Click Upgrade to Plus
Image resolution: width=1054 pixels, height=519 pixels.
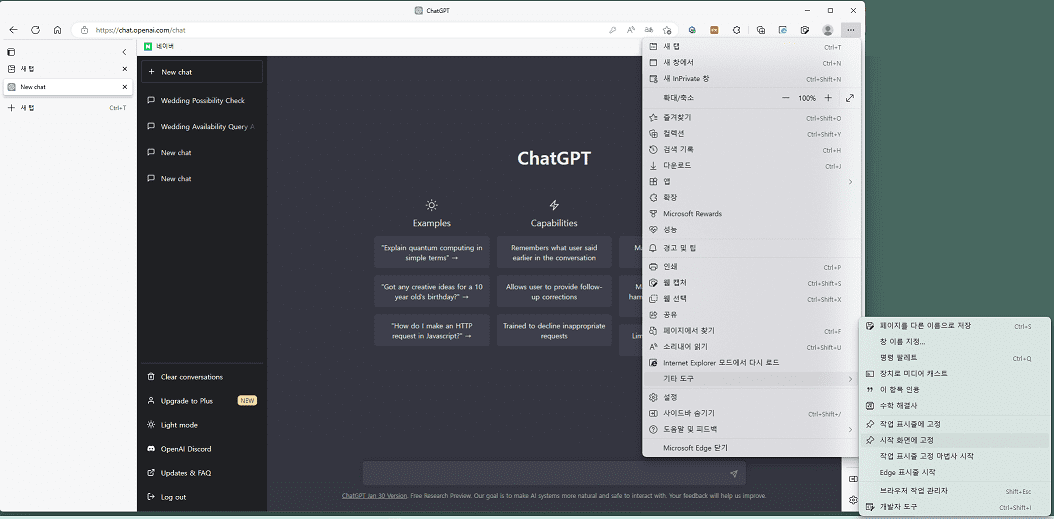point(202,401)
